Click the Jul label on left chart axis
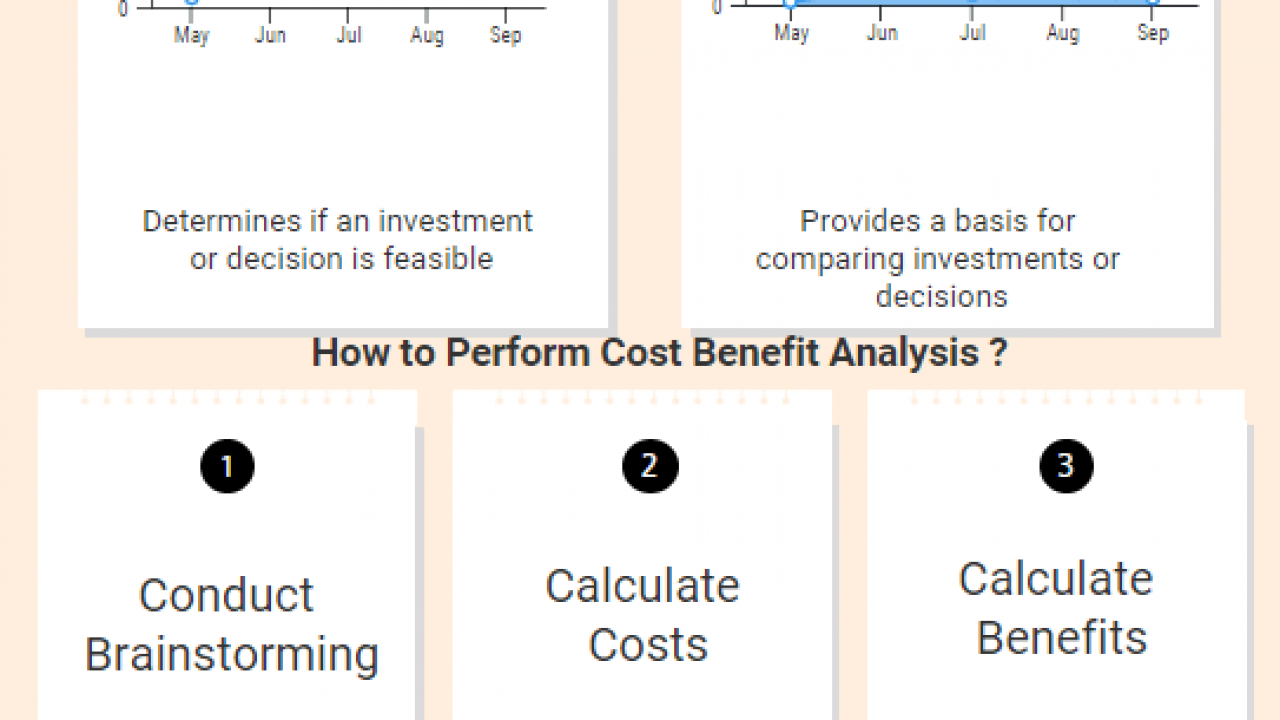Image resolution: width=1280 pixels, height=720 pixels. 349,36
